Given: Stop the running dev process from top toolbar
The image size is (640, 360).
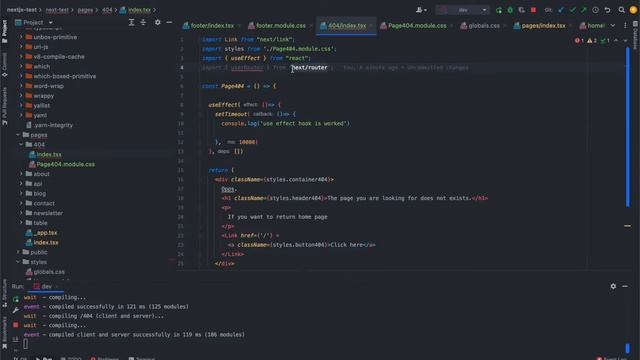Looking at the screenshot, I should pos(533,10).
